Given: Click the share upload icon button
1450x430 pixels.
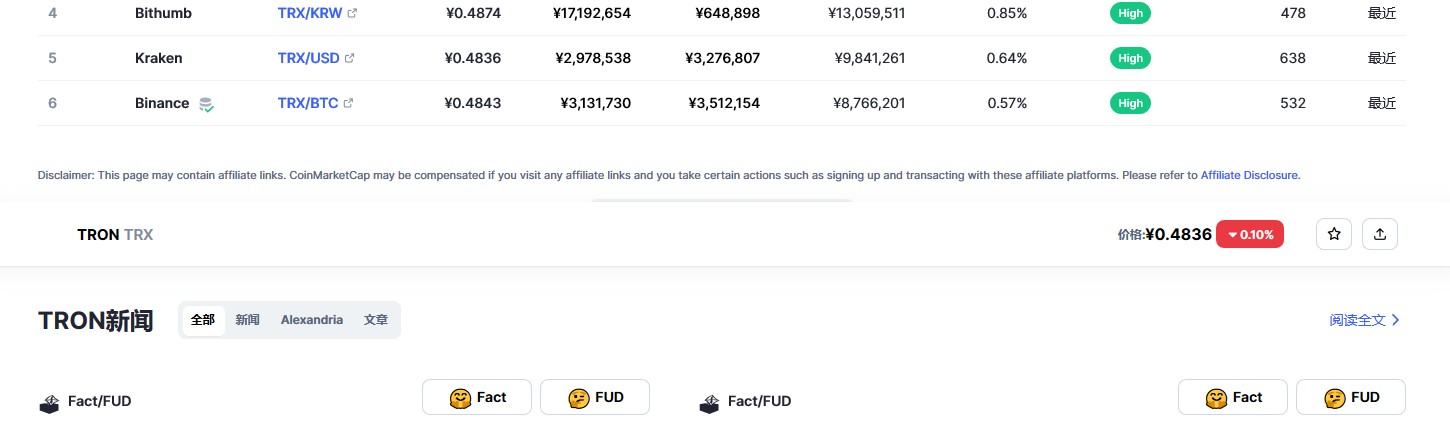Looking at the screenshot, I should click(1380, 234).
